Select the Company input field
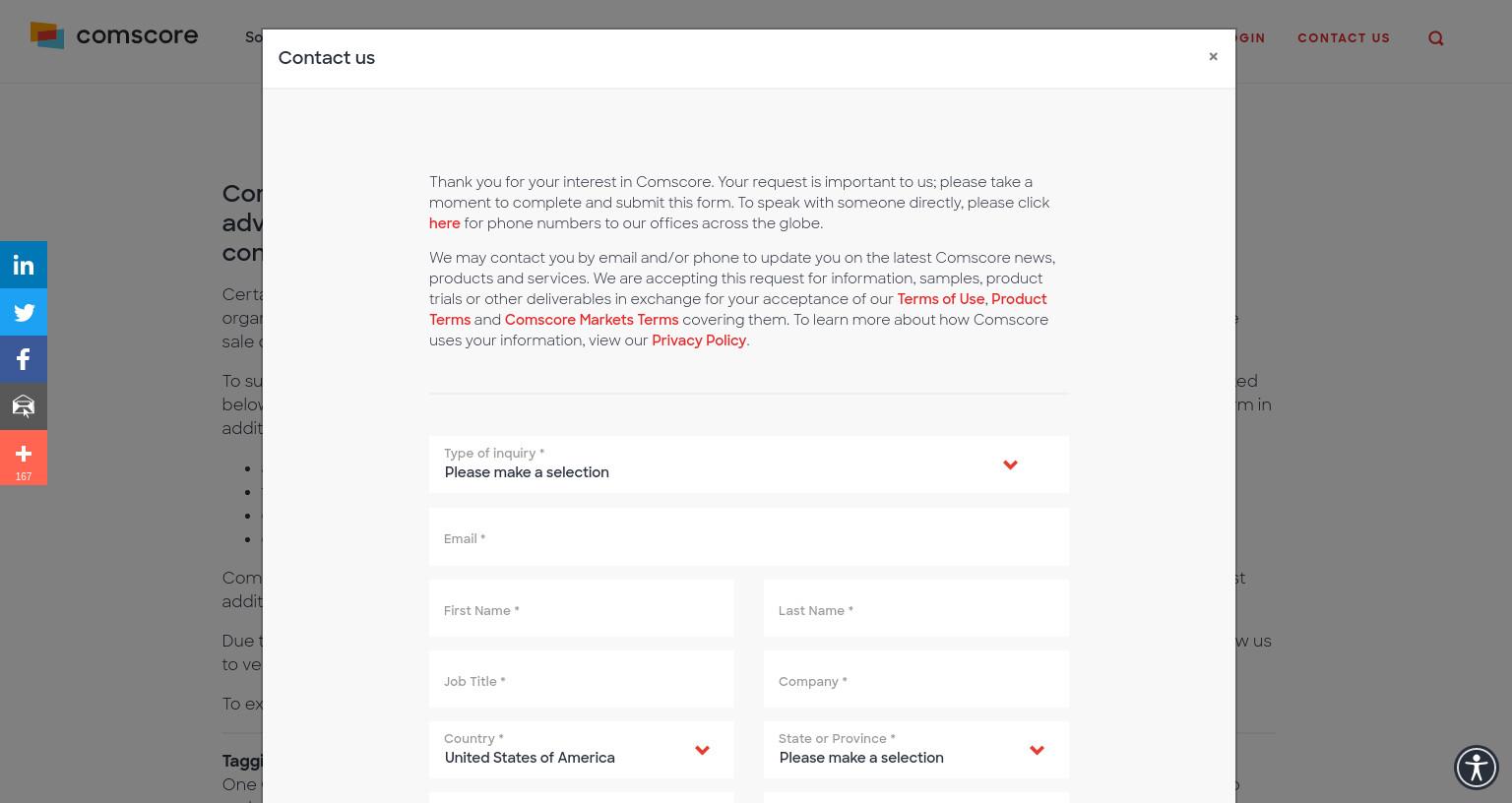Screen dimensions: 1512x803 pyautogui.click(x=916, y=679)
